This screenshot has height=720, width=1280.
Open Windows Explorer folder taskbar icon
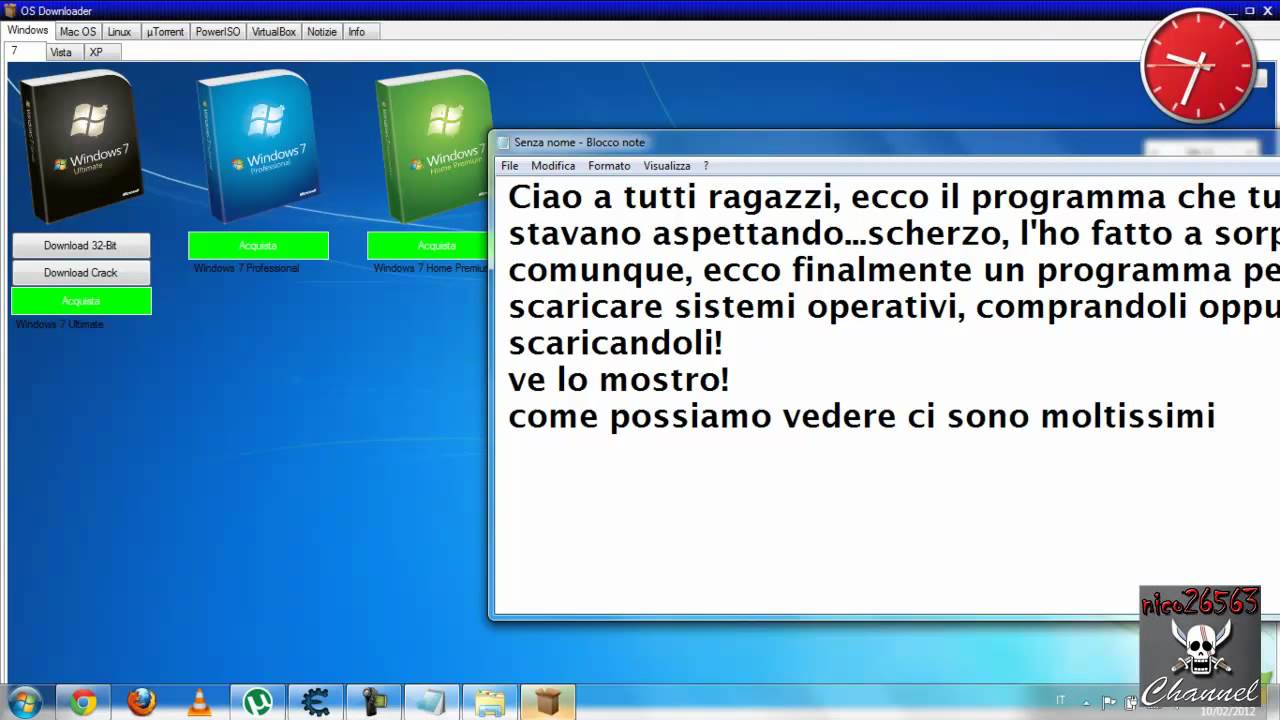490,703
